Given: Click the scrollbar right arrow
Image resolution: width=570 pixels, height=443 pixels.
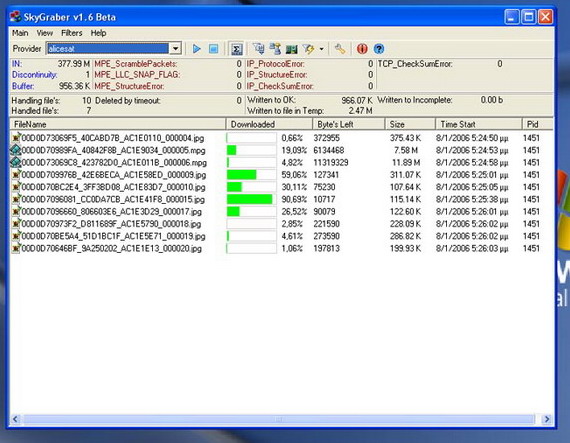Looking at the screenshot, I should (546, 419).
